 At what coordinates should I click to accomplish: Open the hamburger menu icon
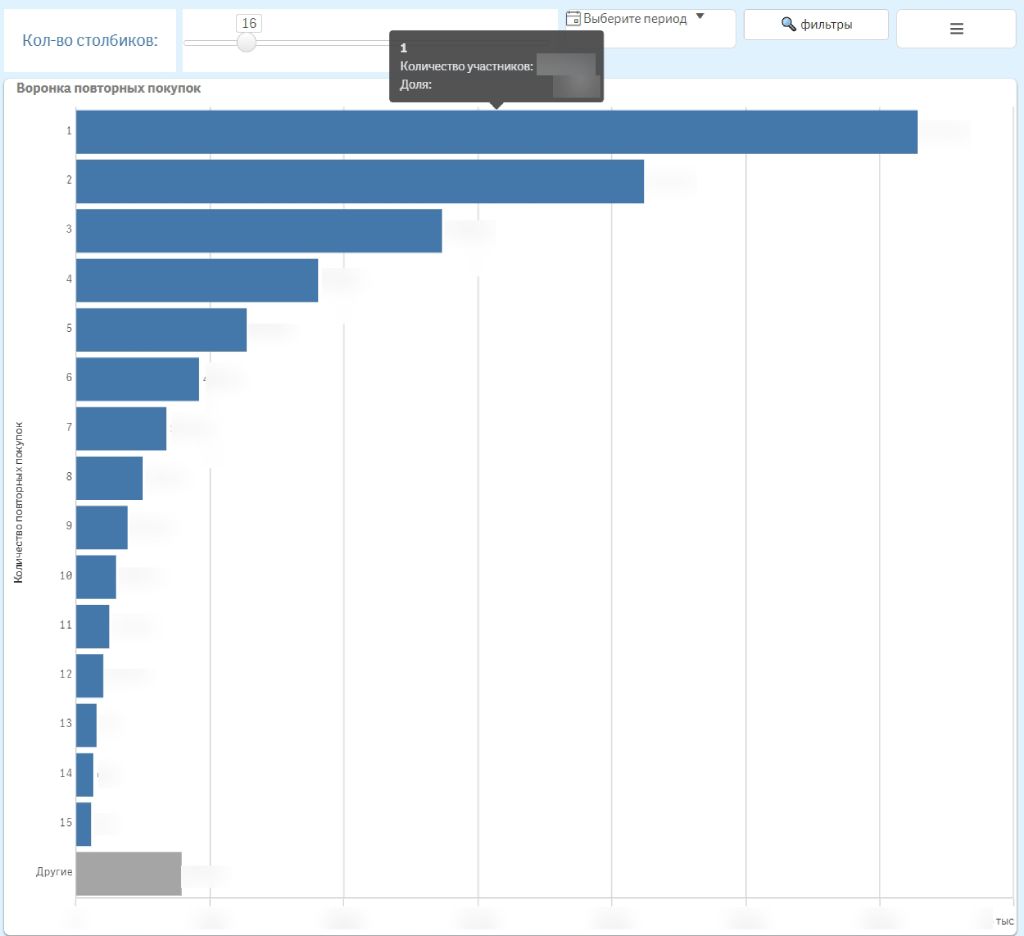click(x=956, y=29)
